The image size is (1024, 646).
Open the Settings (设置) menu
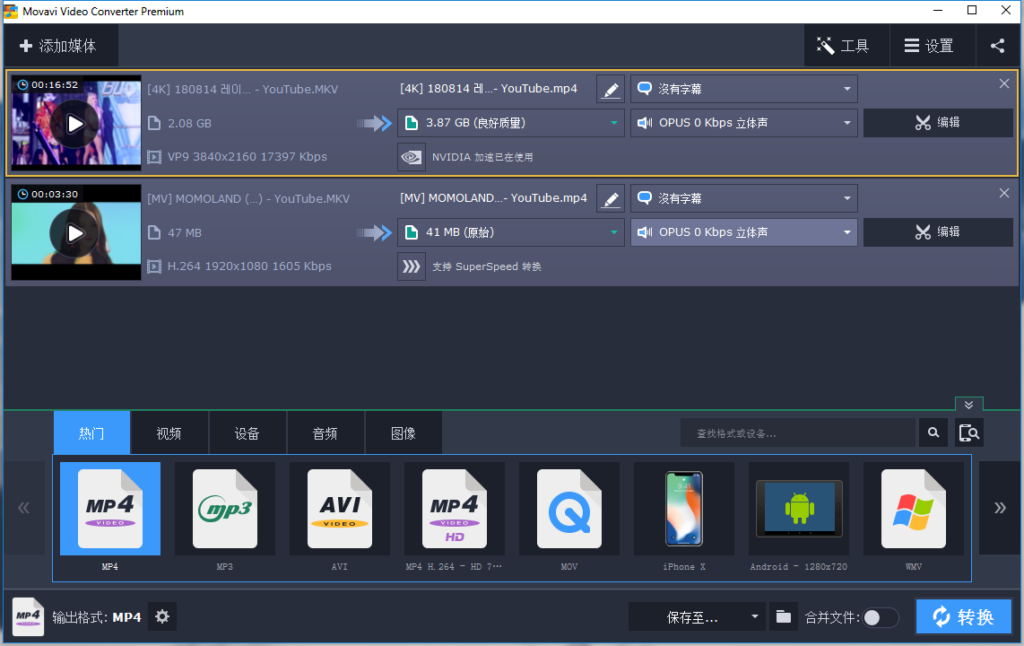931,46
